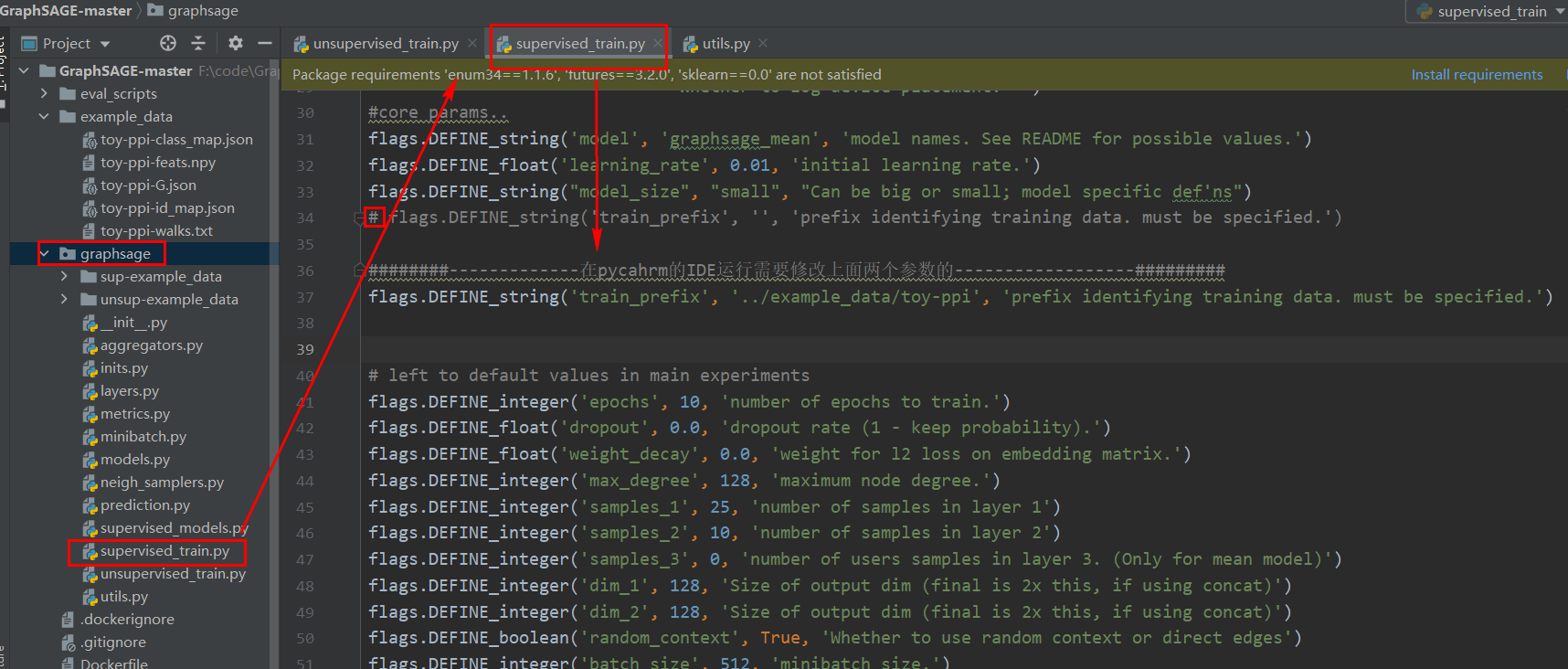Click the folder icon of eval_scripts
The width and height of the screenshot is (1568, 669).
coord(68,93)
